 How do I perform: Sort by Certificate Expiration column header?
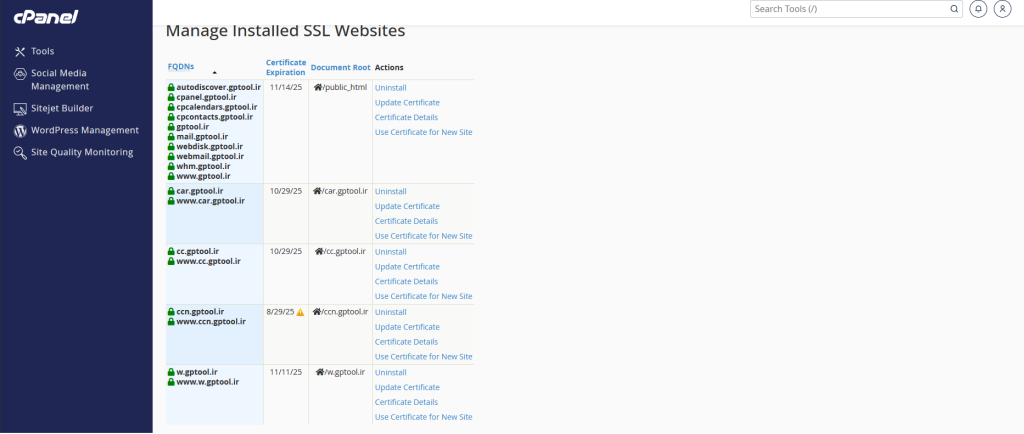(x=285, y=67)
